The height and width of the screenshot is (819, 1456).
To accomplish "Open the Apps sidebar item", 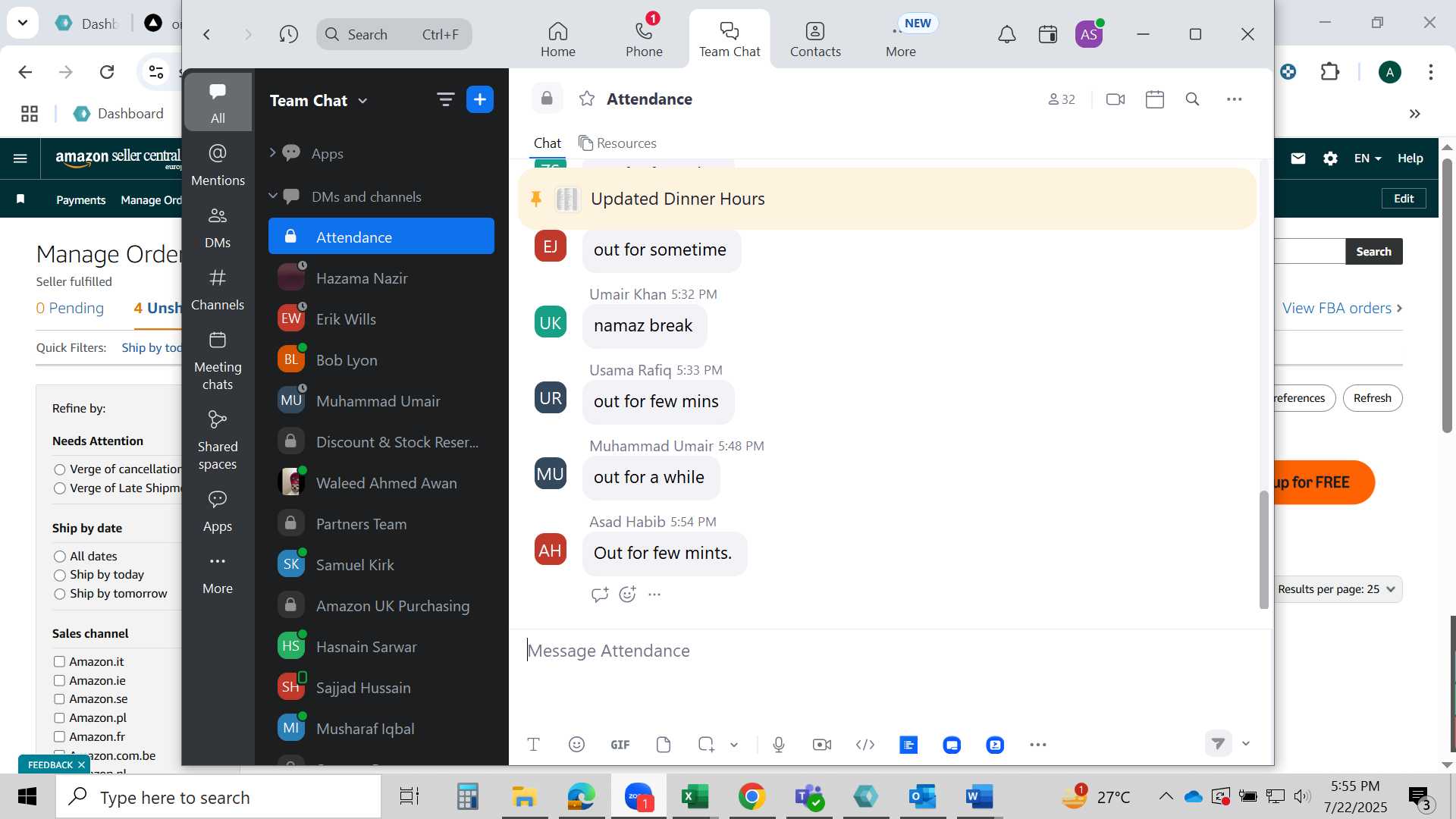I will (218, 511).
